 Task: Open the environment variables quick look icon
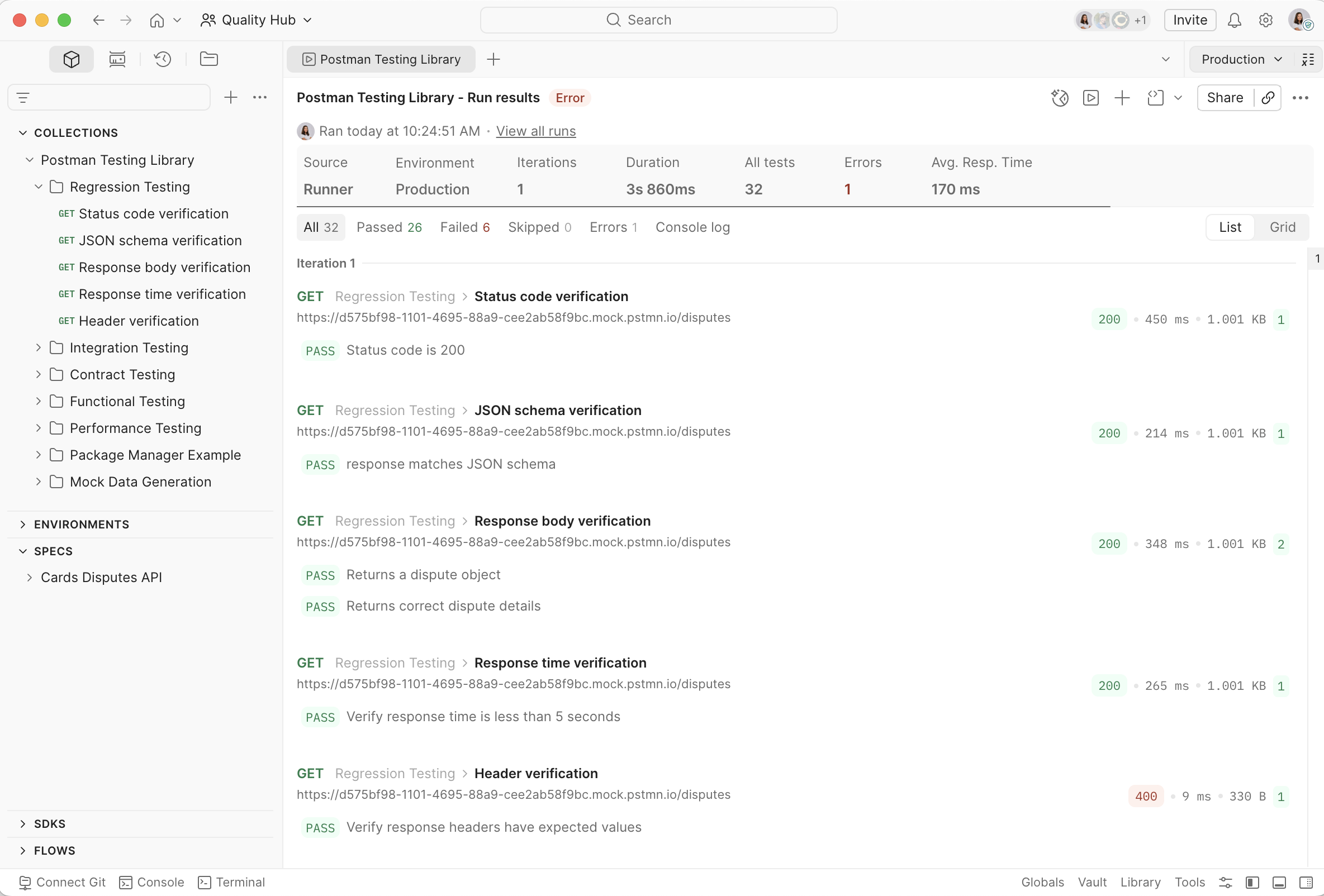coord(1308,59)
